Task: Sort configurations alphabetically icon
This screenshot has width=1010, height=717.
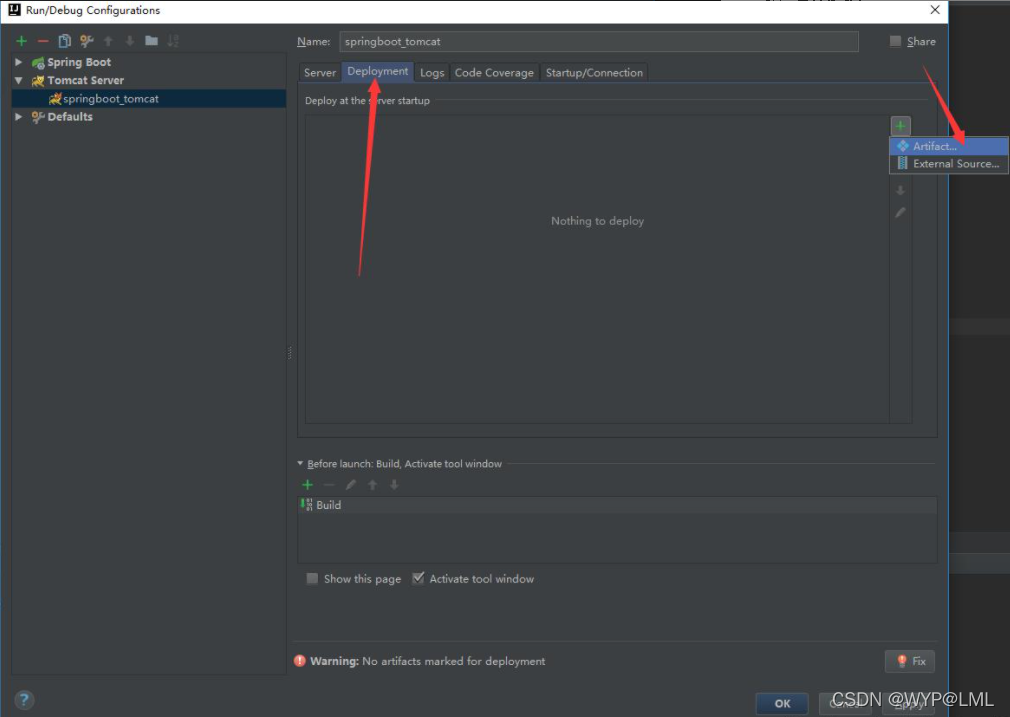Action: click(173, 41)
